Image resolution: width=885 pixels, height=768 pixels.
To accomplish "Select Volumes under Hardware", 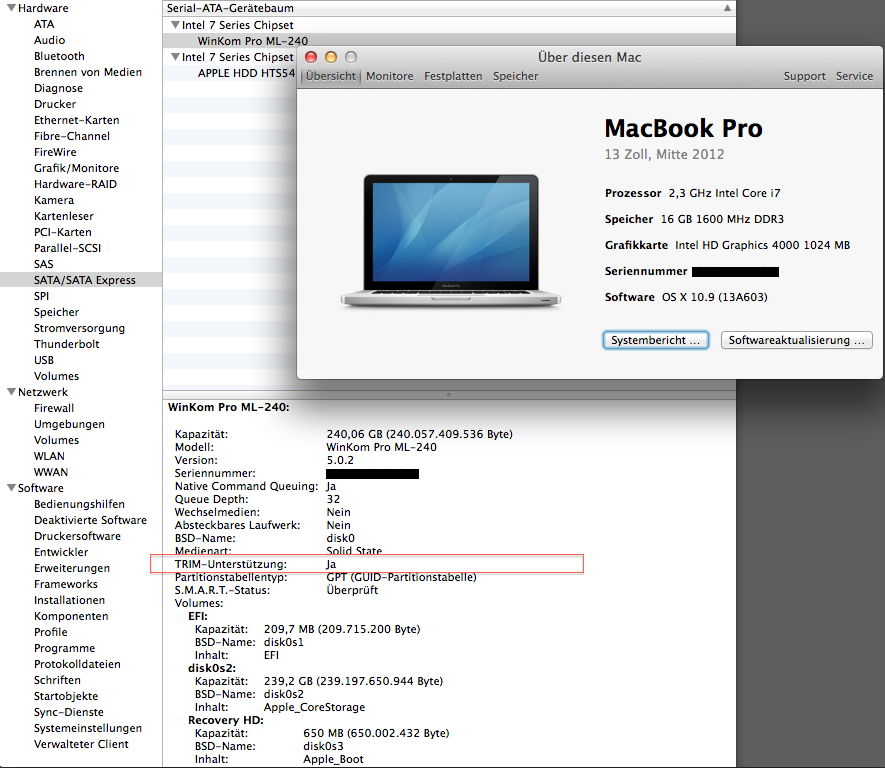I will [x=56, y=376].
